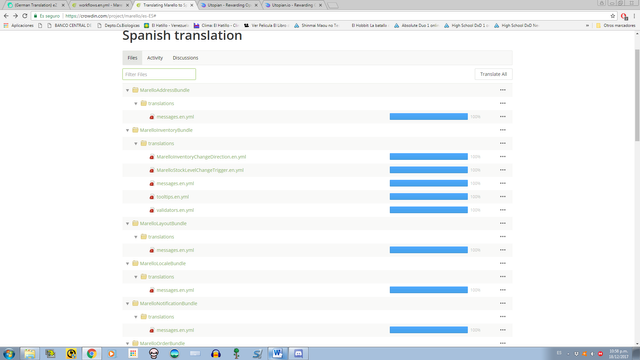Screen dimensions: 640x360
Task: Open Chrome menu with three dots icon
Action: pyautogui.click(x=634, y=16)
